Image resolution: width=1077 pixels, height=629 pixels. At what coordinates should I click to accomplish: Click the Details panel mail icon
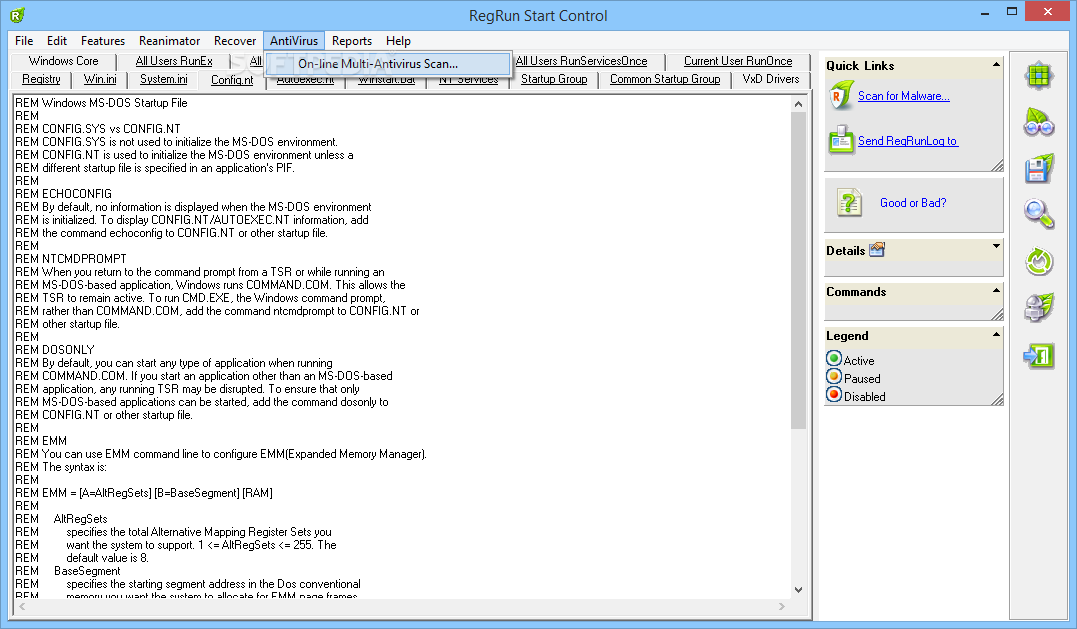pos(877,250)
